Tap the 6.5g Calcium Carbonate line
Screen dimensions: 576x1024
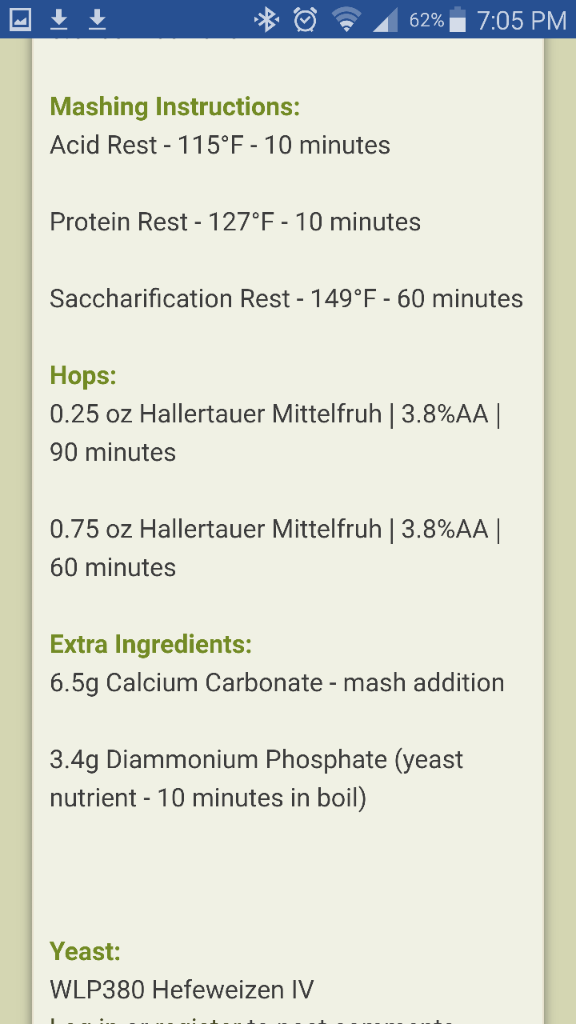tap(277, 683)
